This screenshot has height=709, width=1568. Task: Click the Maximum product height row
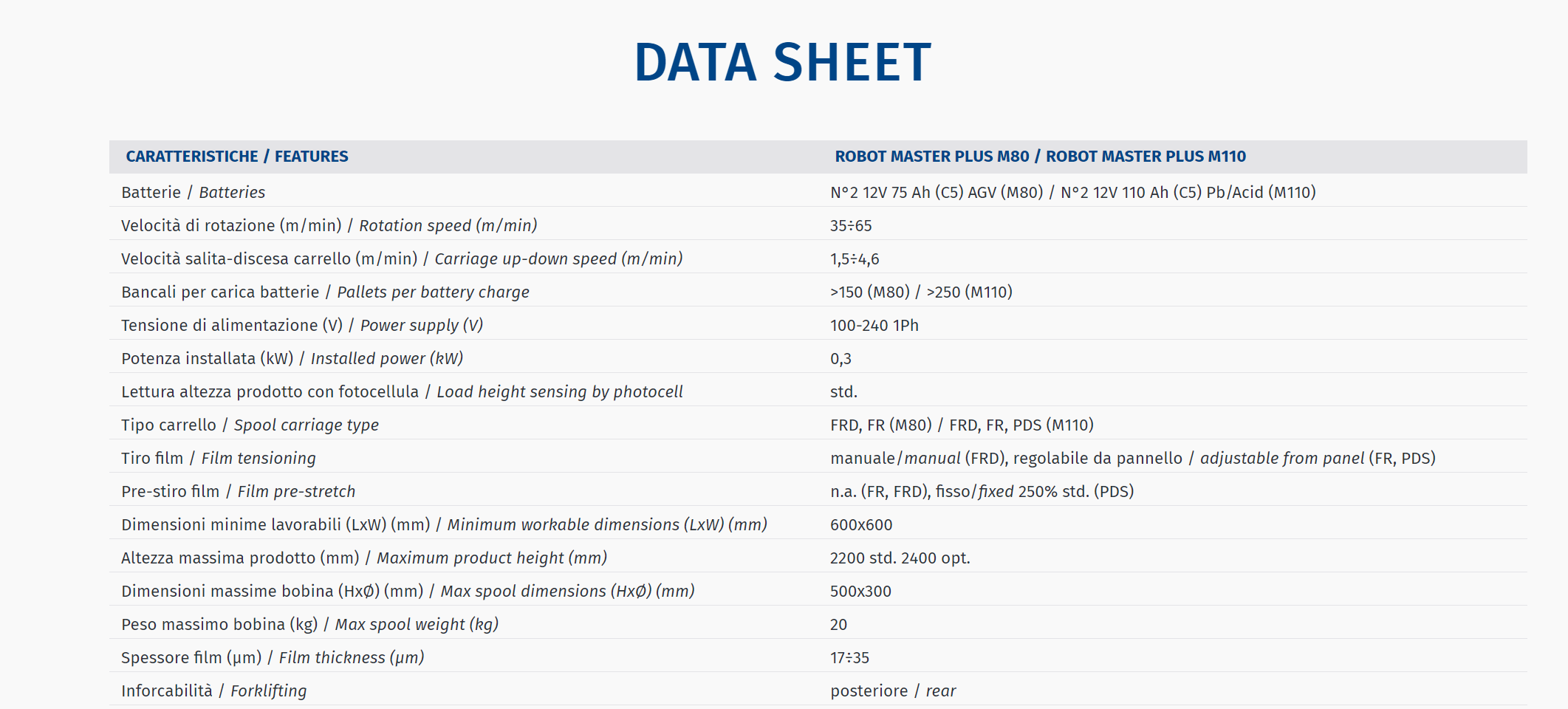tap(818, 558)
